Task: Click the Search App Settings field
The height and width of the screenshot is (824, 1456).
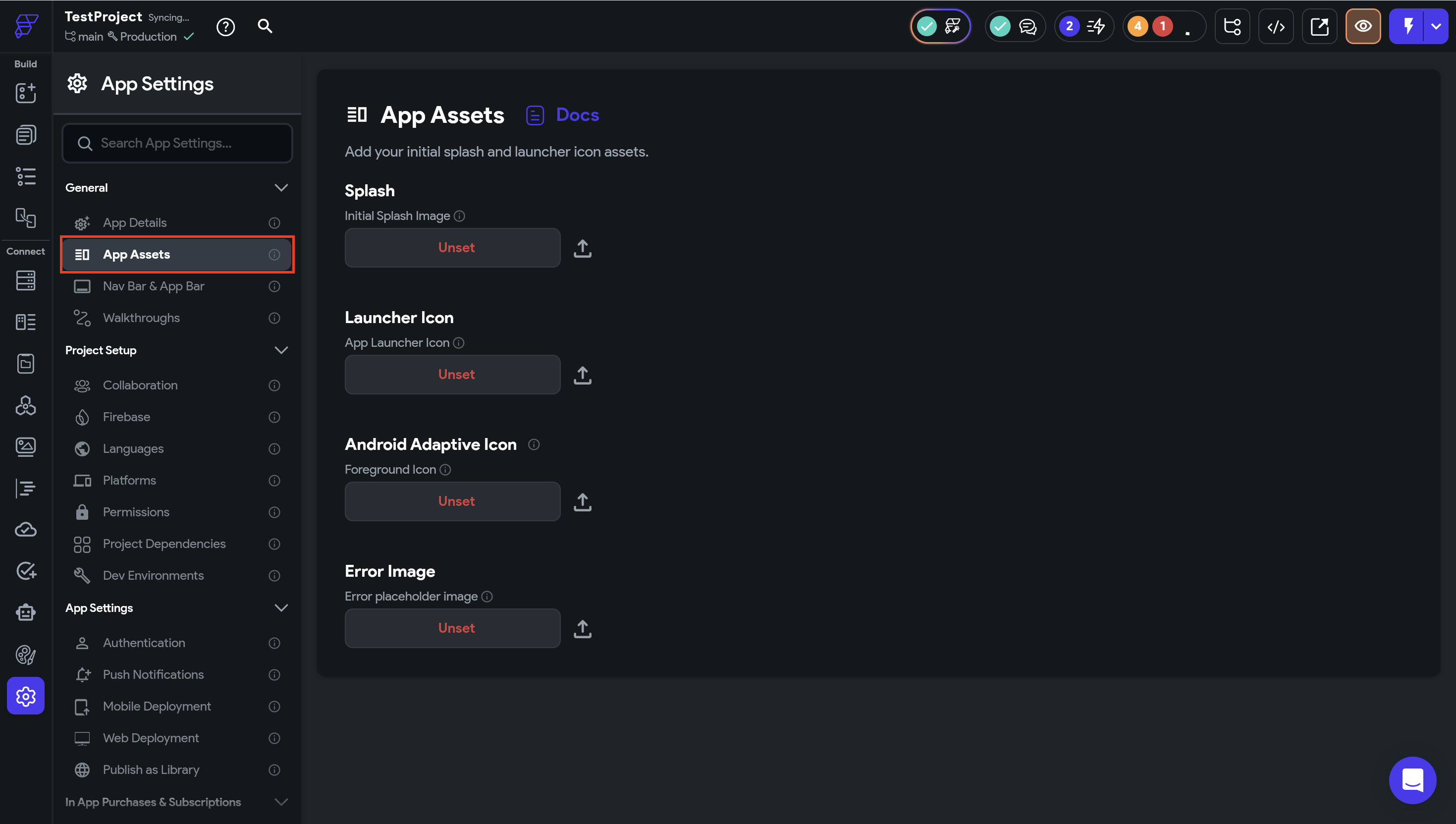Action: pos(177,143)
